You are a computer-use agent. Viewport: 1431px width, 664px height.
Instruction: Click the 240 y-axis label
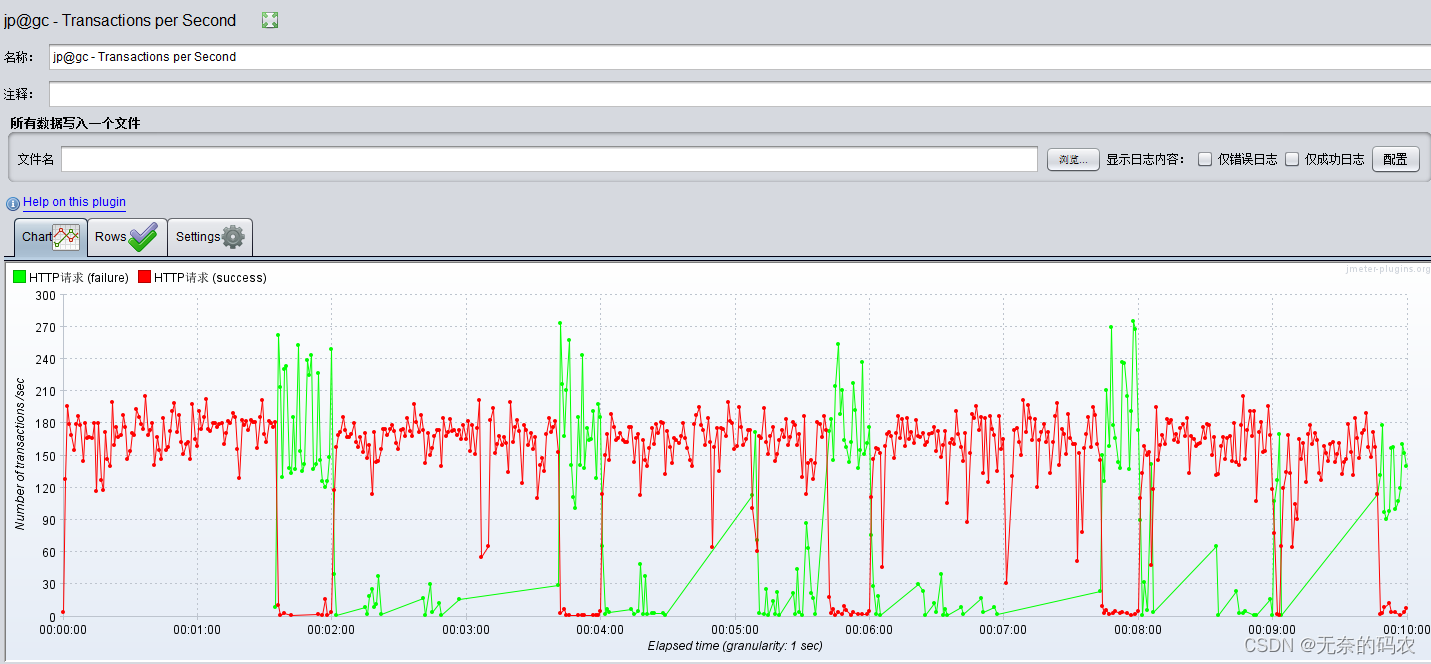pos(45,359)
